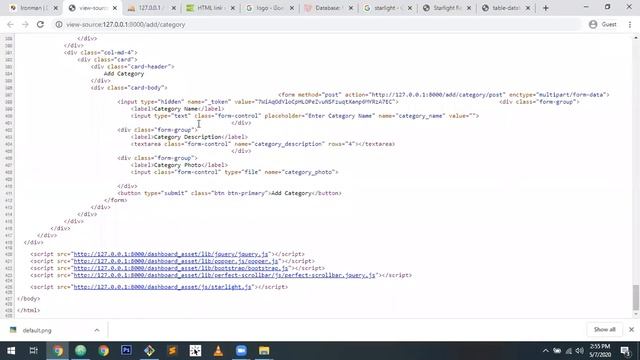This screenshot has height=360, width=640.
Task: Open Zoom from the taskbar
Action: (241, 351)
